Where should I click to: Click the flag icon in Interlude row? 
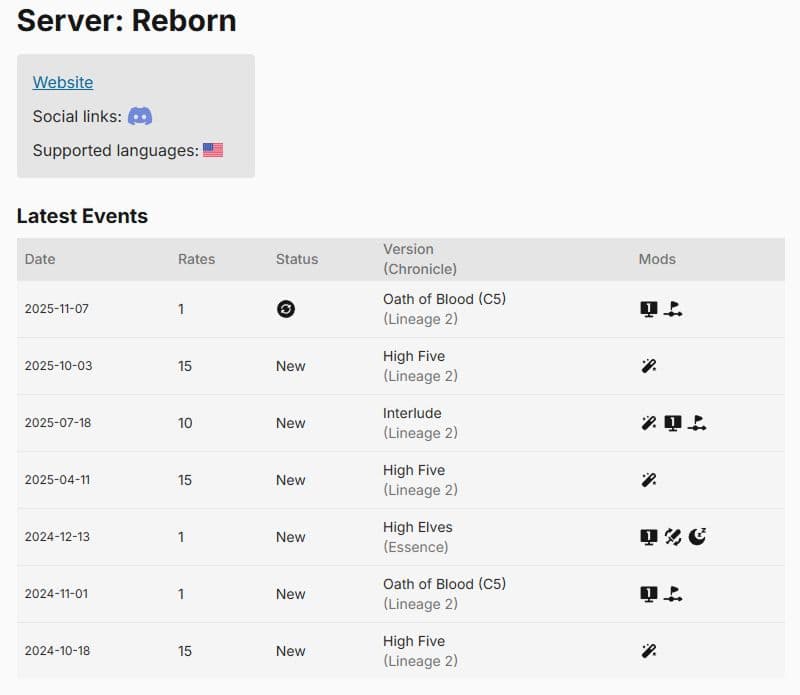[697, 423]
